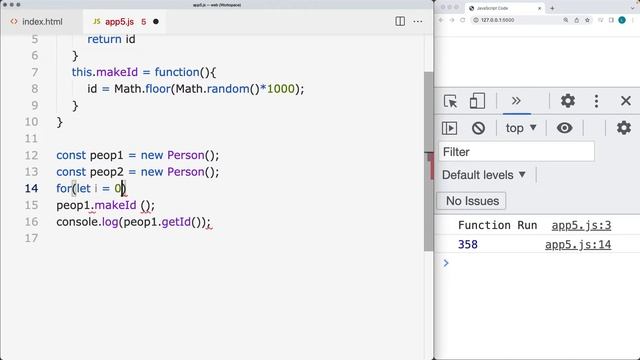Click the browser back arrow
This screenshot has width=640, height=360.
click(441, 20)
